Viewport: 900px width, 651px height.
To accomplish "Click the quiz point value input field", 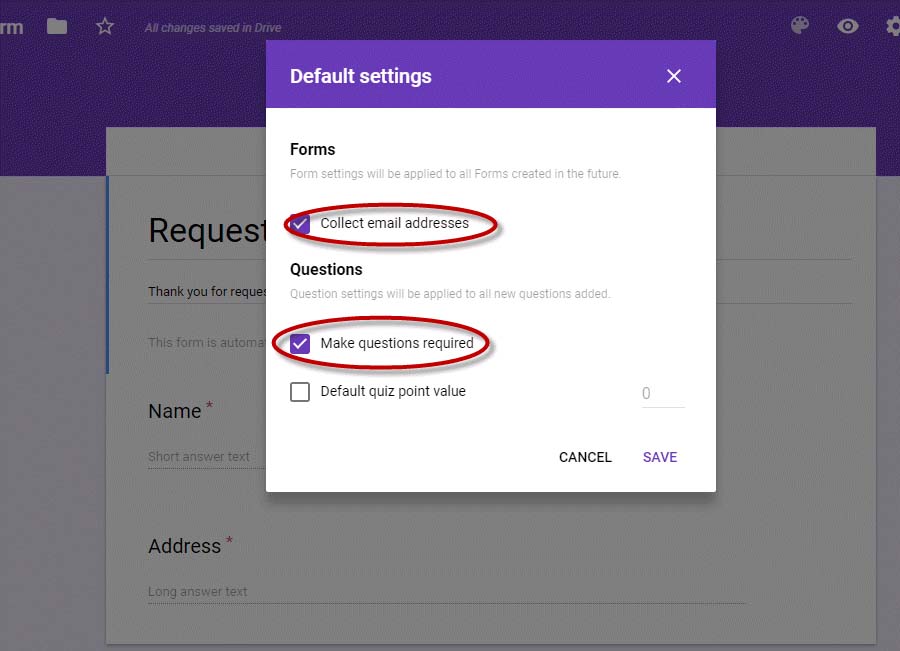I will 663,394.
